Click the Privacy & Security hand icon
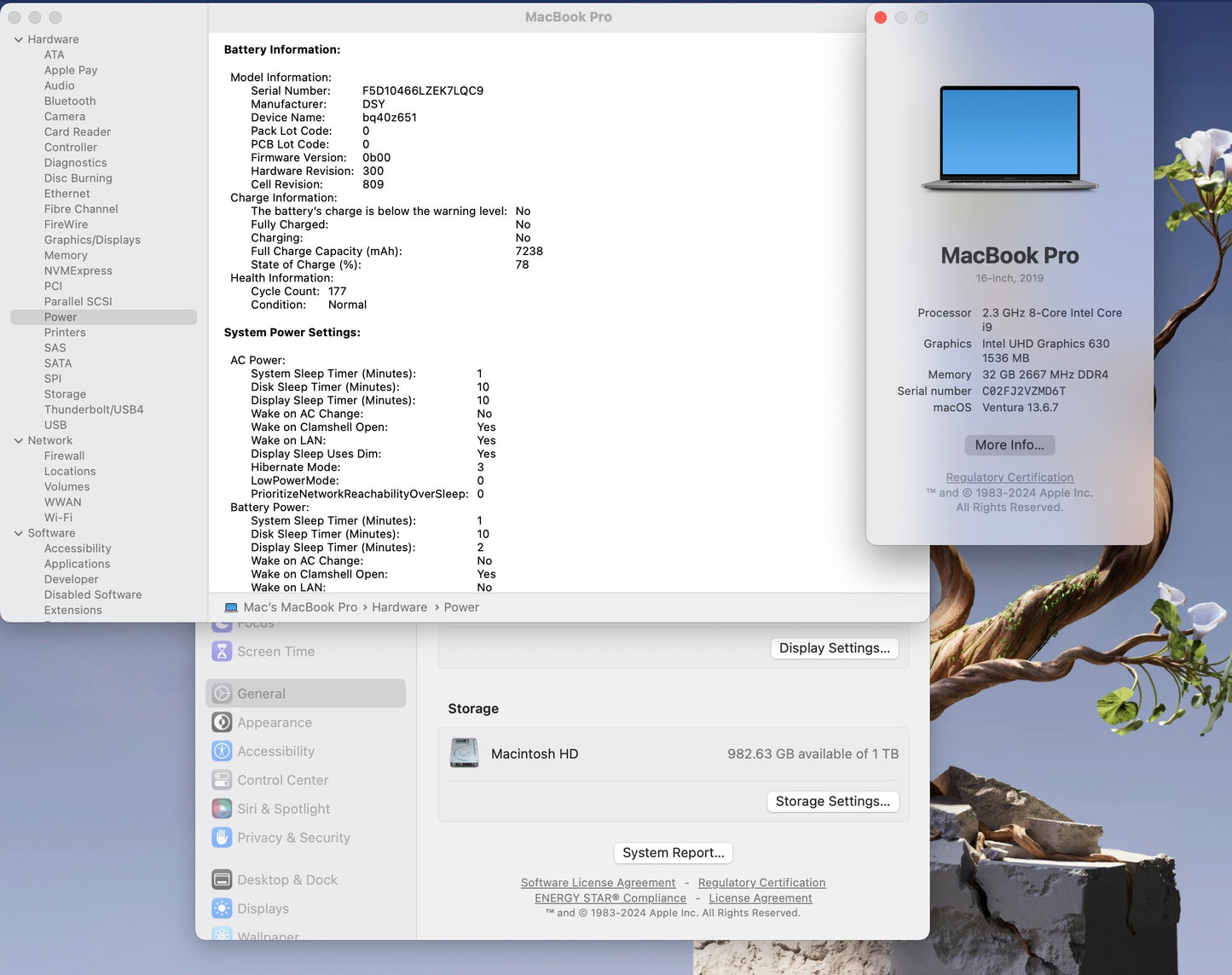This screenshot has width=1232, height=975. coord(222,838)
